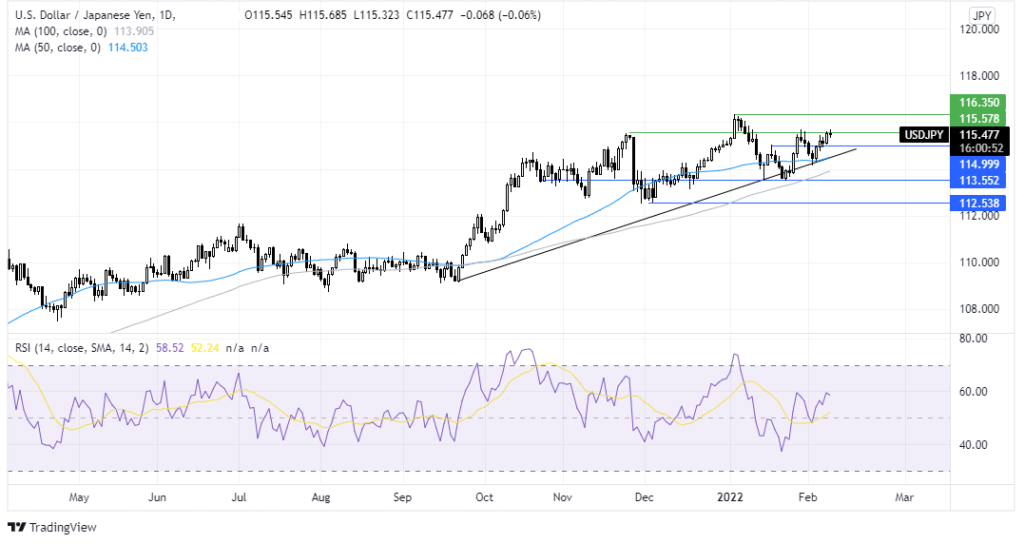Click the Aug label on time axis

[x=321, y=497]
